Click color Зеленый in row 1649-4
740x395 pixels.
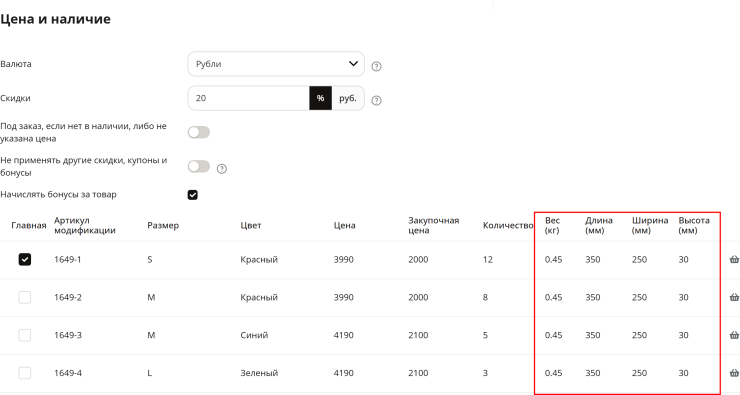(259, 373)
